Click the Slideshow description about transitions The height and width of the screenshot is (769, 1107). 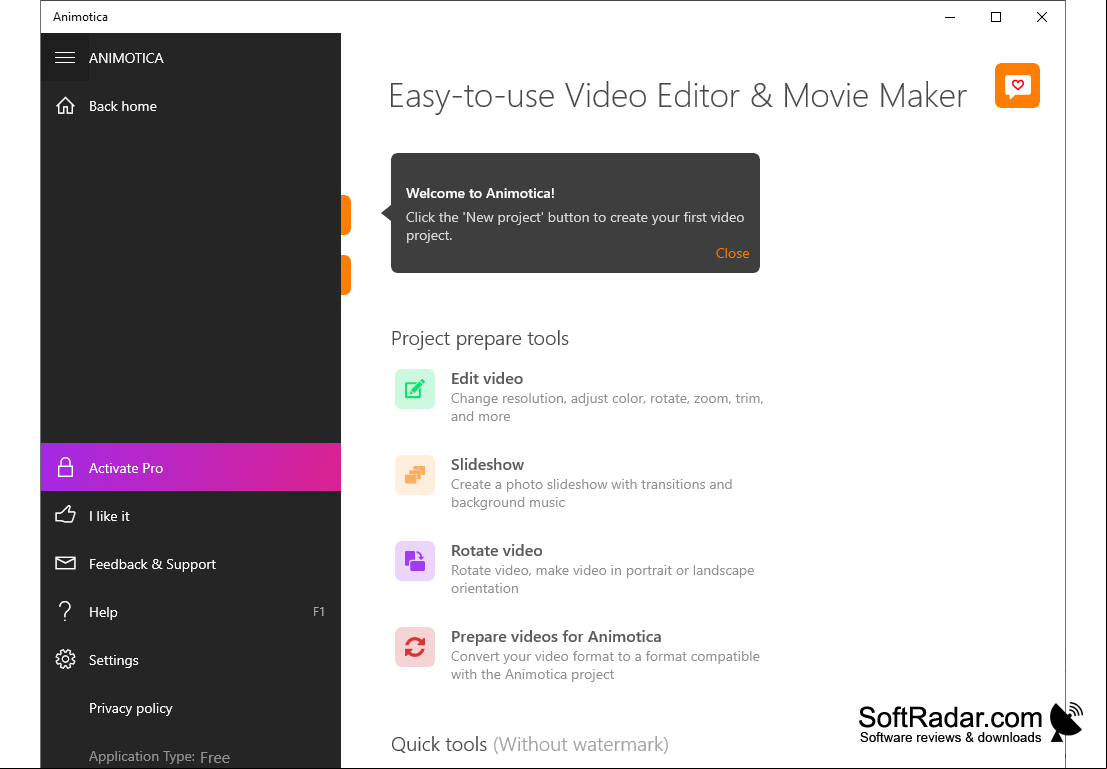592,494
